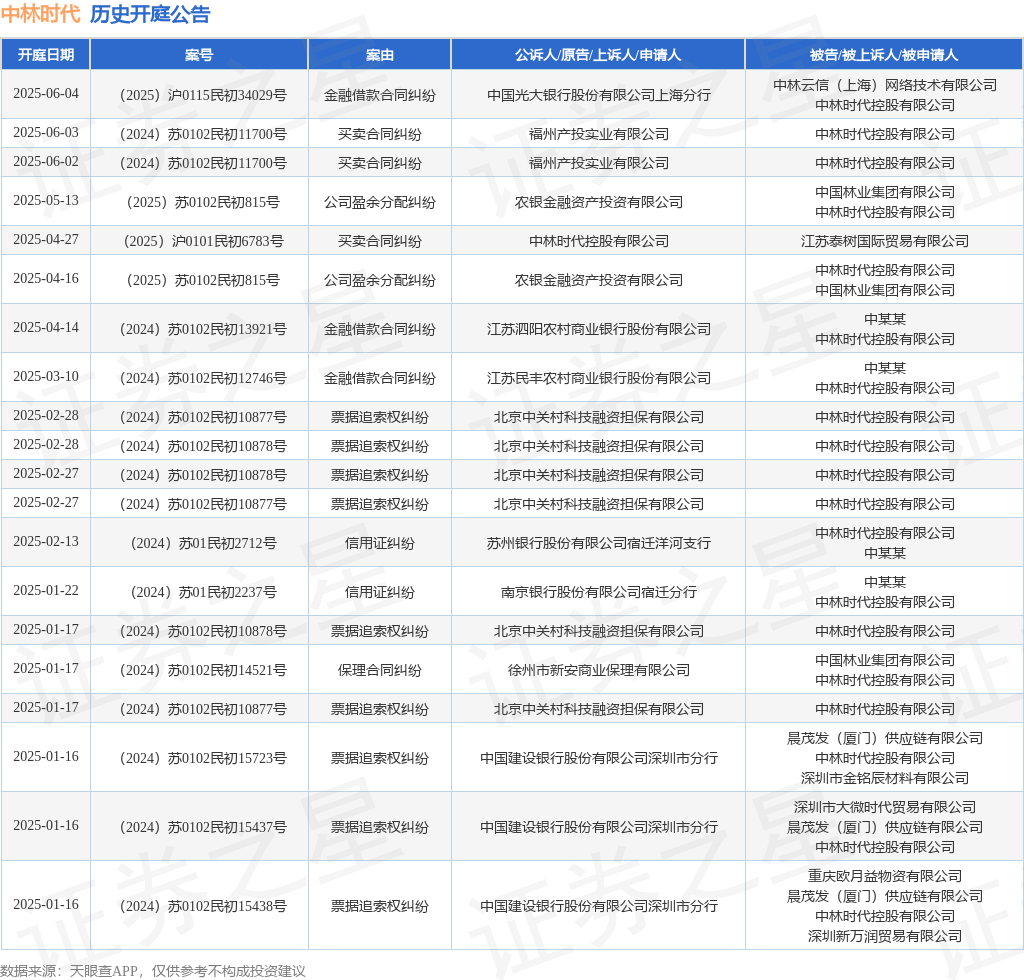The height and width of the screenshot is (980, 1024).
Task: Click 信用证纠纷 in 2025-02-13 row
Action: tap(379, 543)
